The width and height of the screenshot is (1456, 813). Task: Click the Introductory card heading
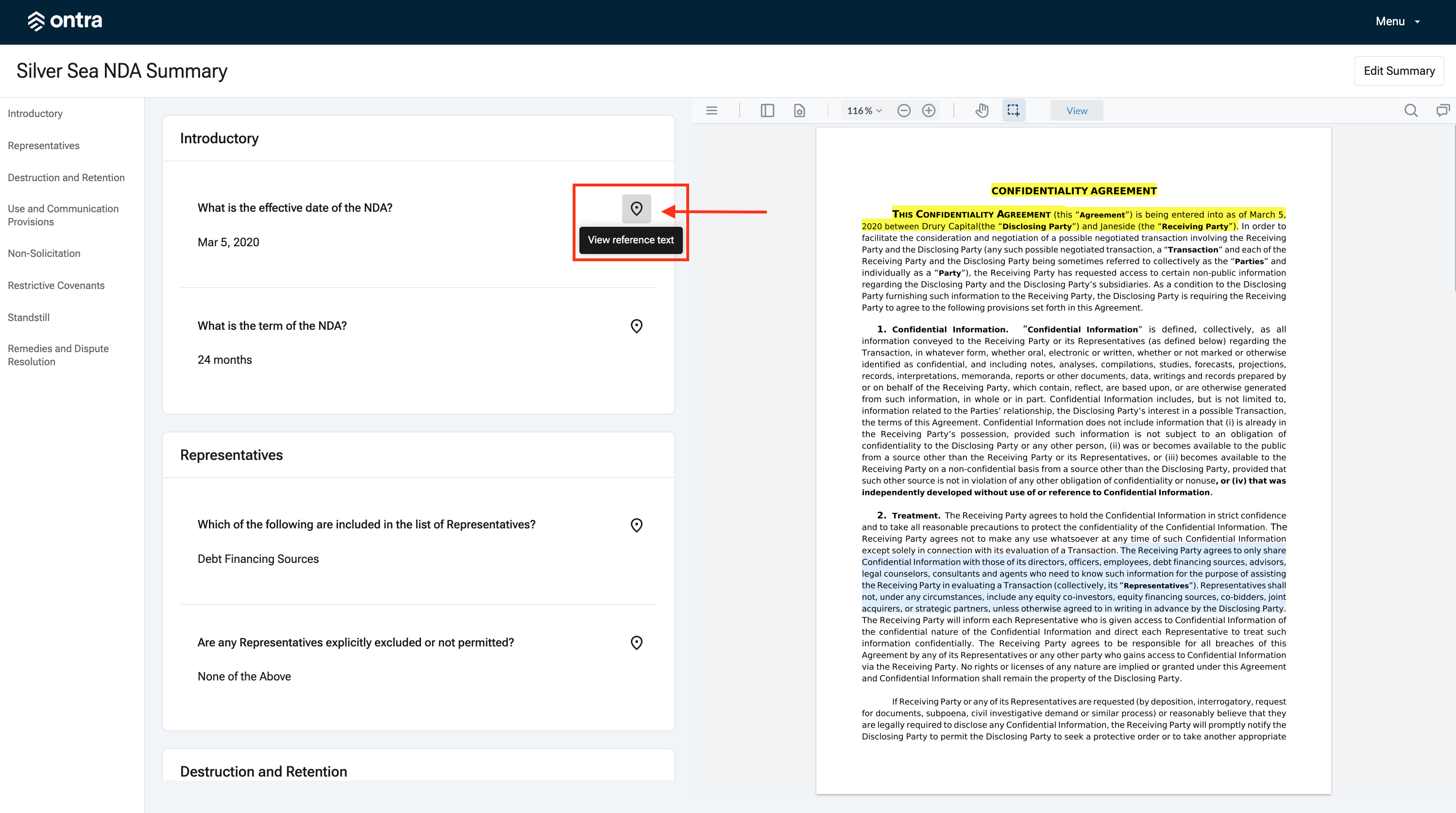click(x=220, y=138)
